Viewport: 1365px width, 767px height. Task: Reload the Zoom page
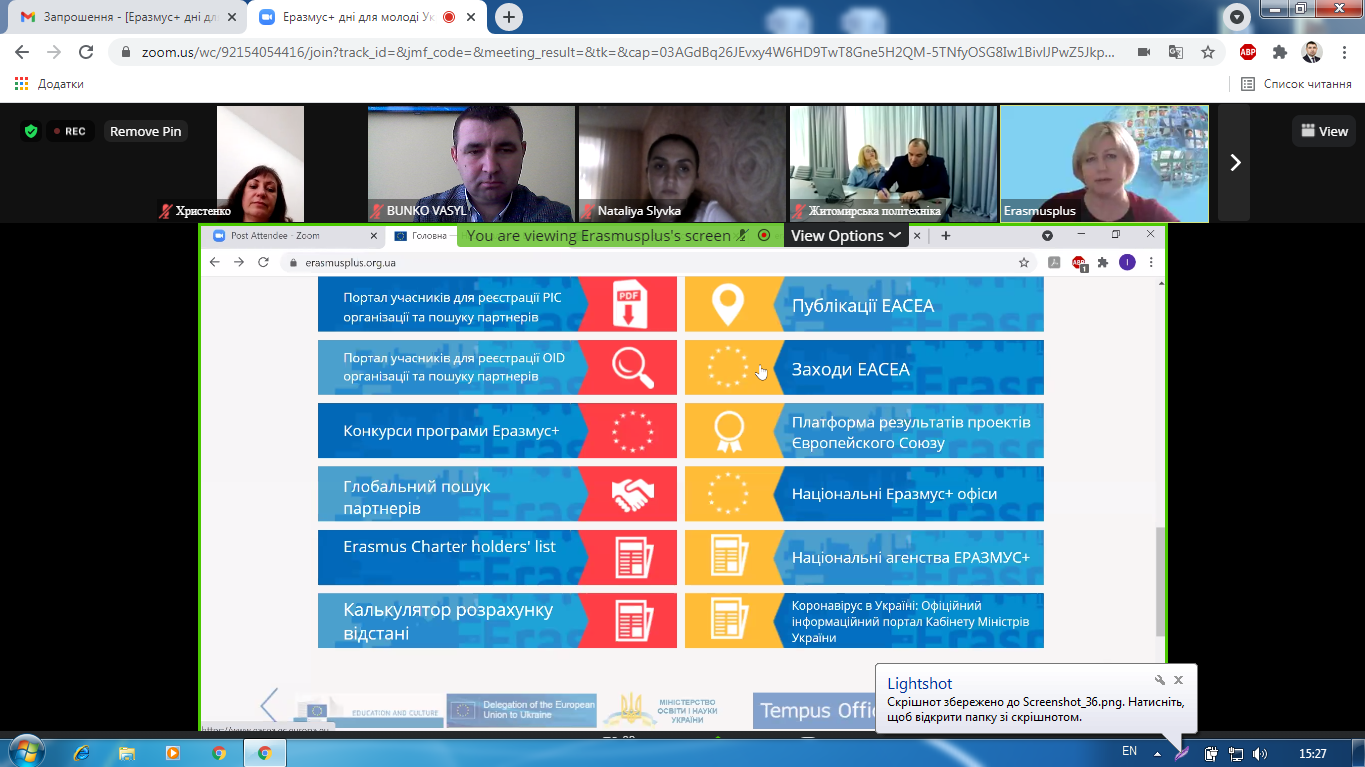[86, 52]
